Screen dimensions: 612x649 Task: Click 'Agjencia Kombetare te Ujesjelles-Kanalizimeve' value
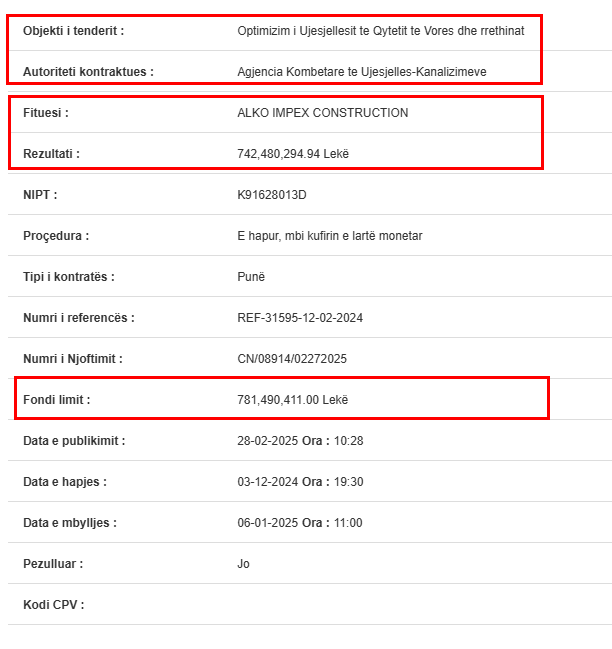[362, 72]
